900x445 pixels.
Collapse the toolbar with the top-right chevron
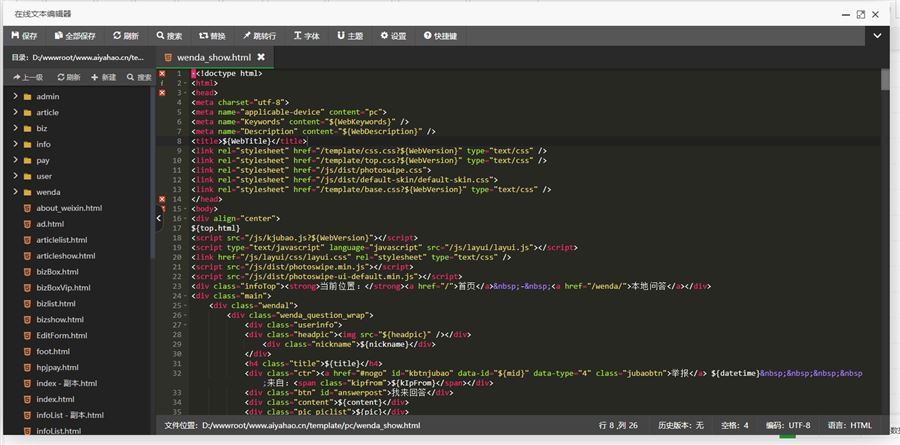[x=877, y=36]
